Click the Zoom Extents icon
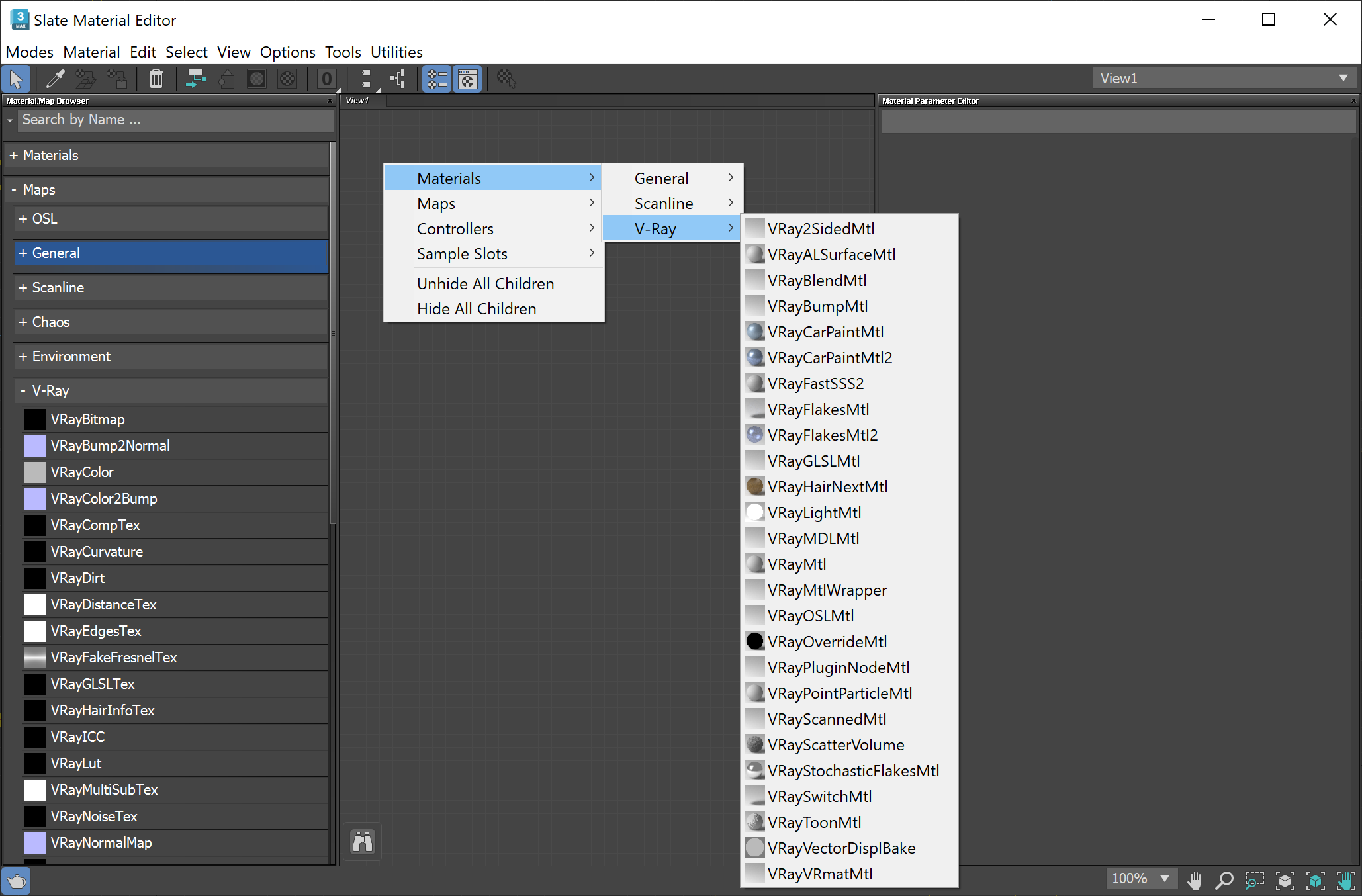 coord(1285,880)
